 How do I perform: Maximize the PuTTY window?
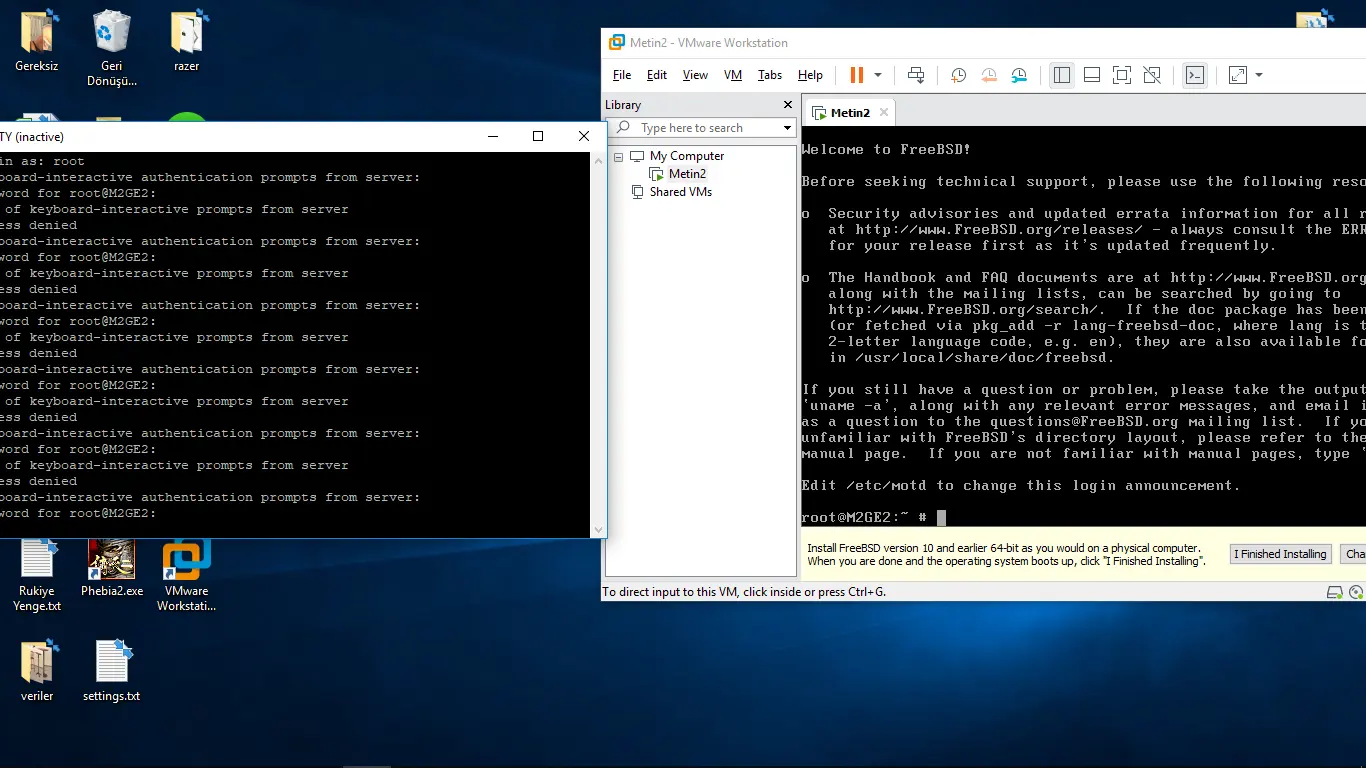538,136
